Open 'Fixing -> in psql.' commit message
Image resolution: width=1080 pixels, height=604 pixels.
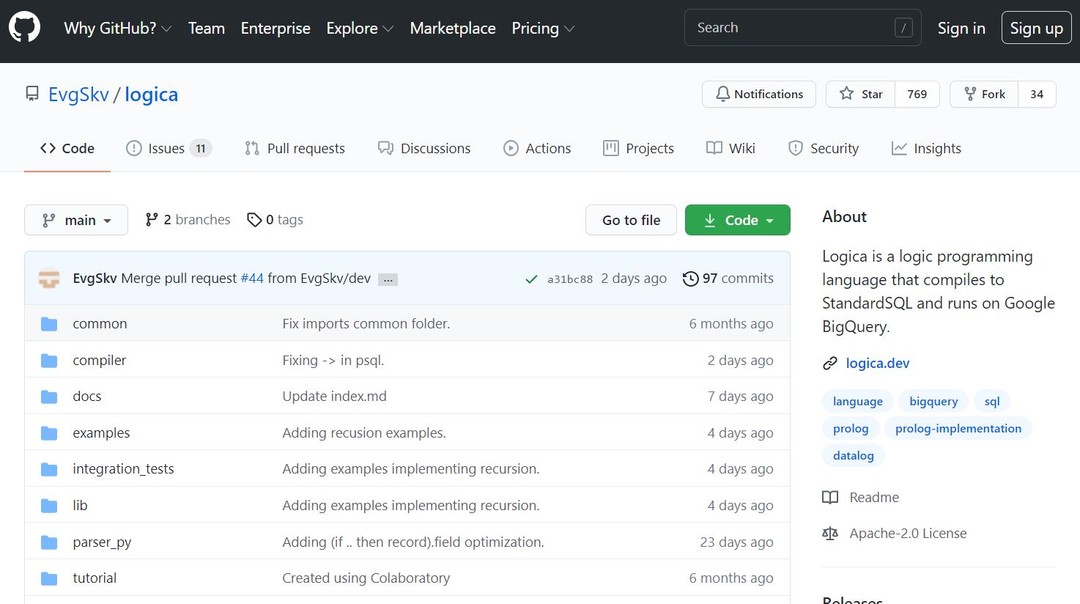coord(333,360)
